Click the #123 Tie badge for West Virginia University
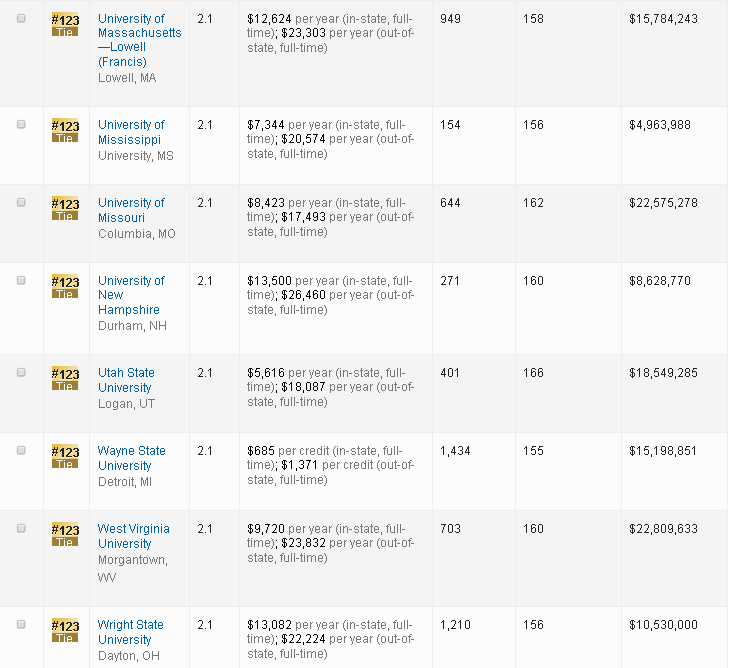 (x=65, y=534)
